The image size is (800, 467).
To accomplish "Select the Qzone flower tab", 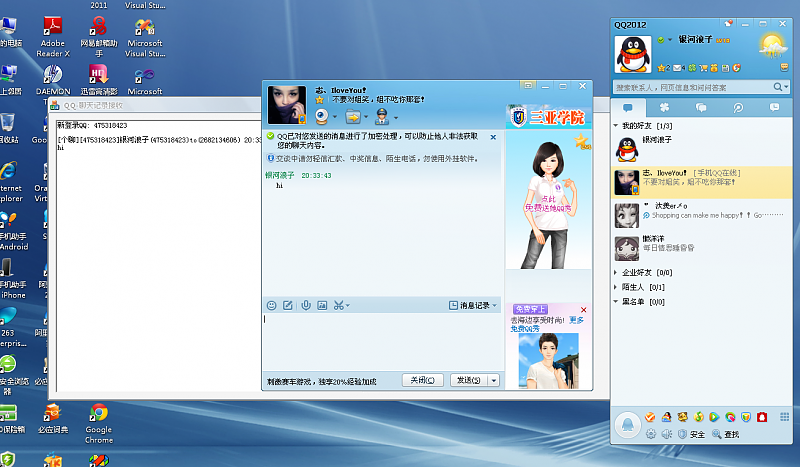I will pos(664,108).
